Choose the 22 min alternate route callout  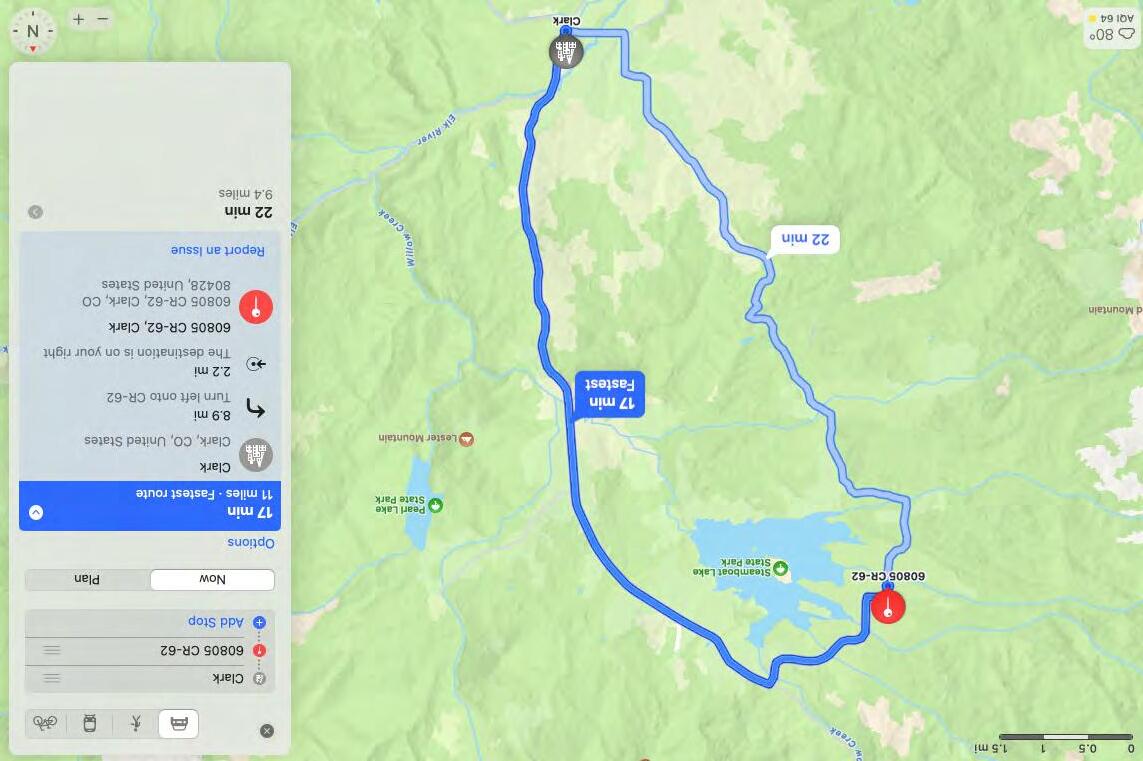click(805, 239)
